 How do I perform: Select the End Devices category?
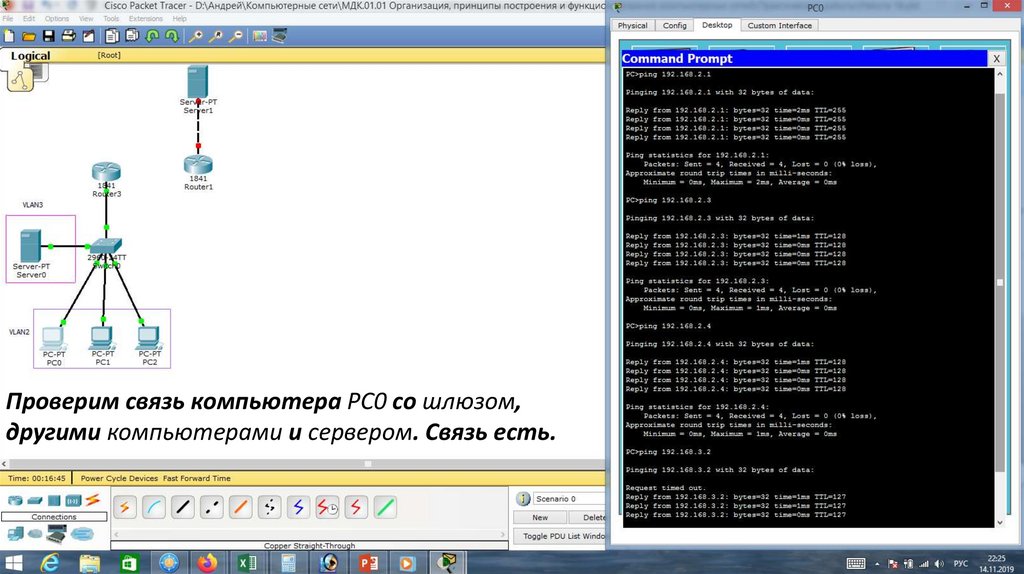click(x=14, y=534)
